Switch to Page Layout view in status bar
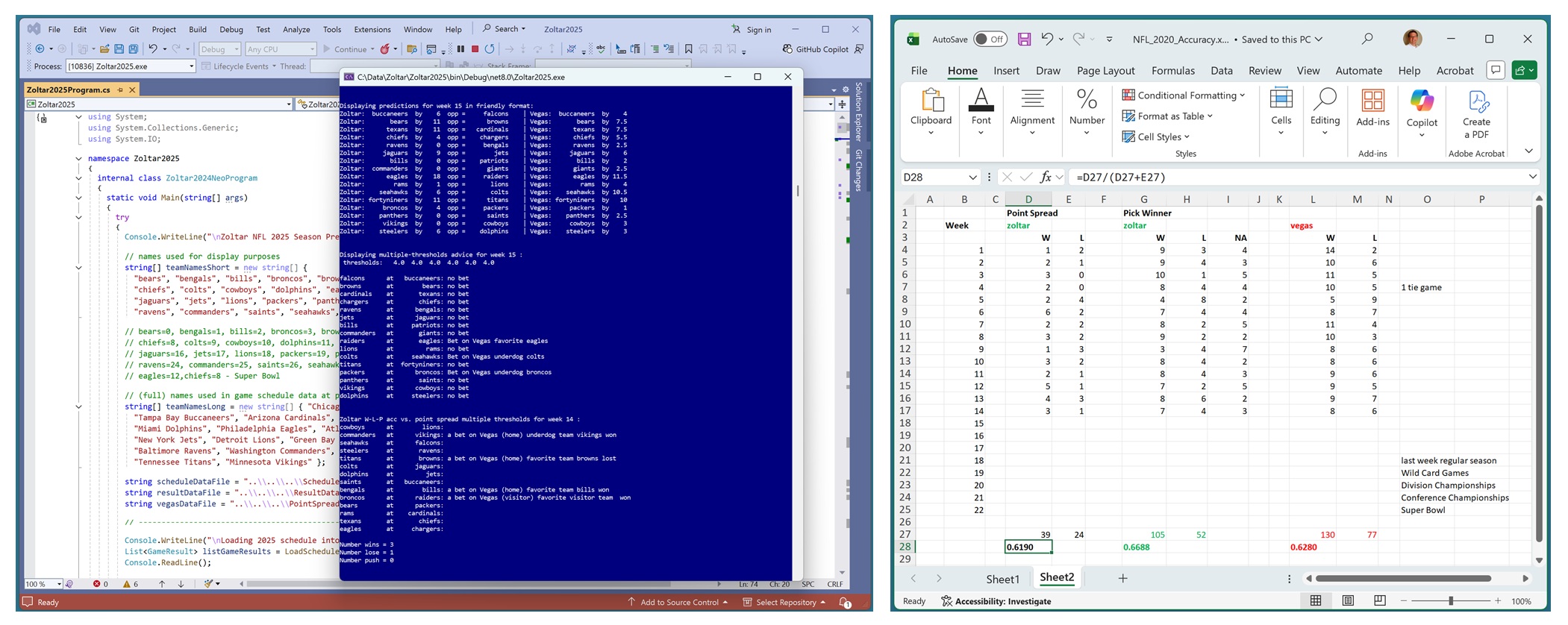Screen dimensions: 1568x625 pos(1348,601)
